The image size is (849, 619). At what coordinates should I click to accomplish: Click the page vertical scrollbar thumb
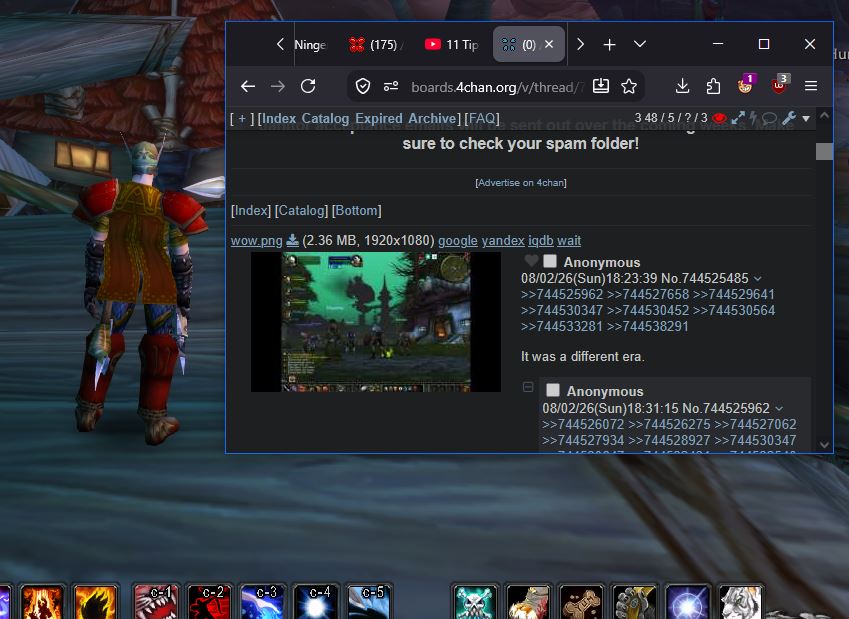point(824,151)
